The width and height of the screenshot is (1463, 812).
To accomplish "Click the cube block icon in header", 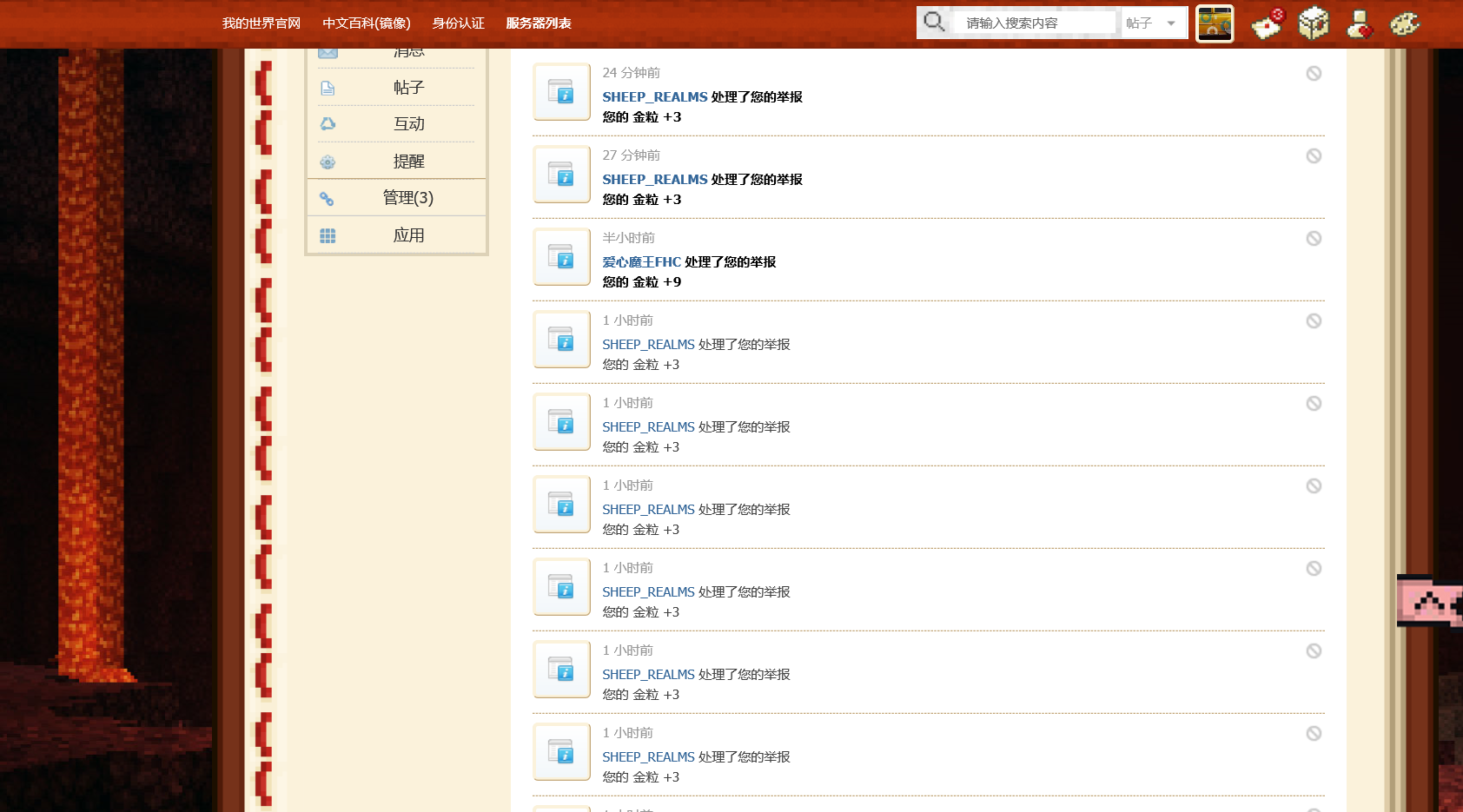I will (1314, 23).
